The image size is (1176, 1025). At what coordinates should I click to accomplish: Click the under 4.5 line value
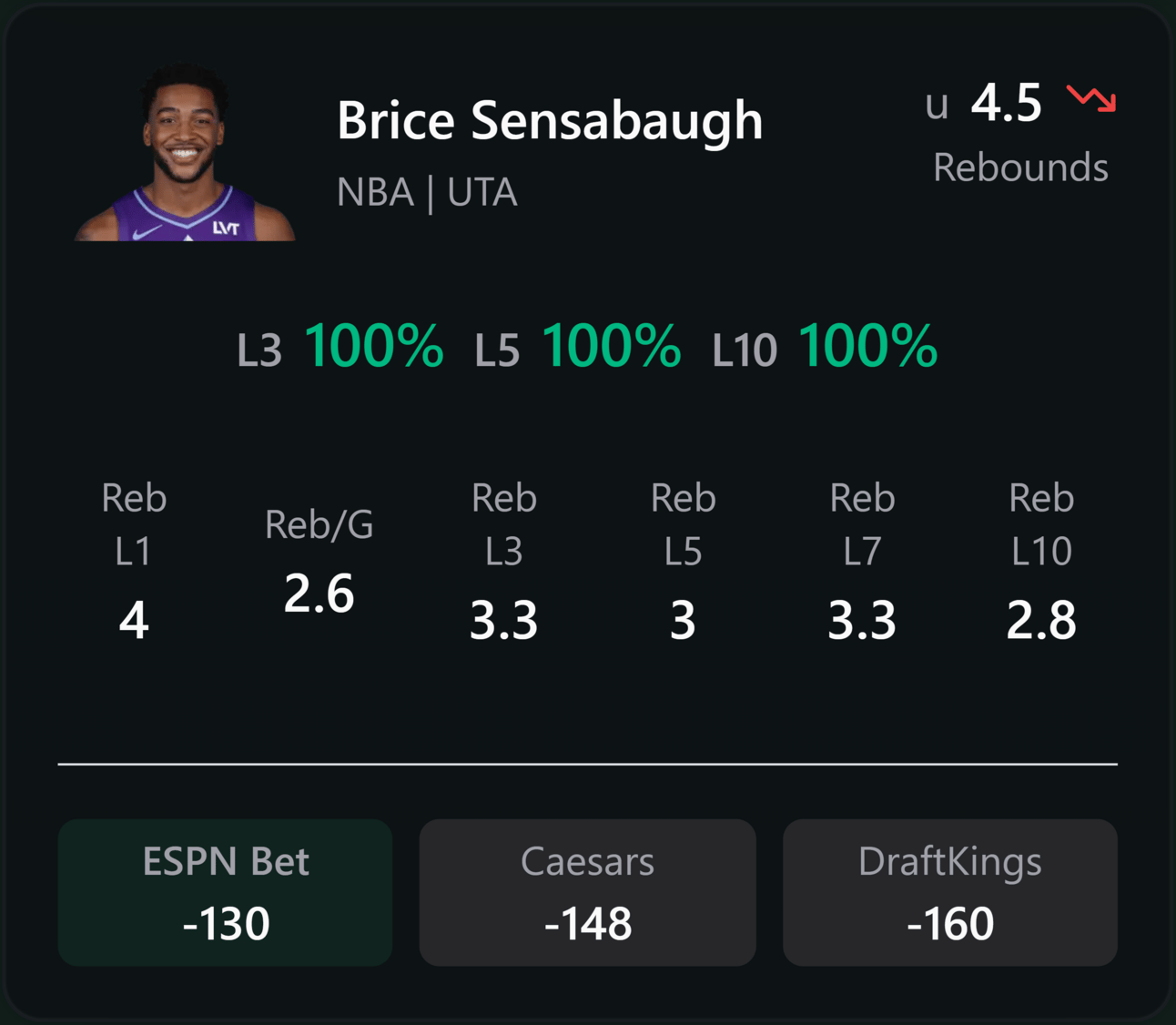983,103
